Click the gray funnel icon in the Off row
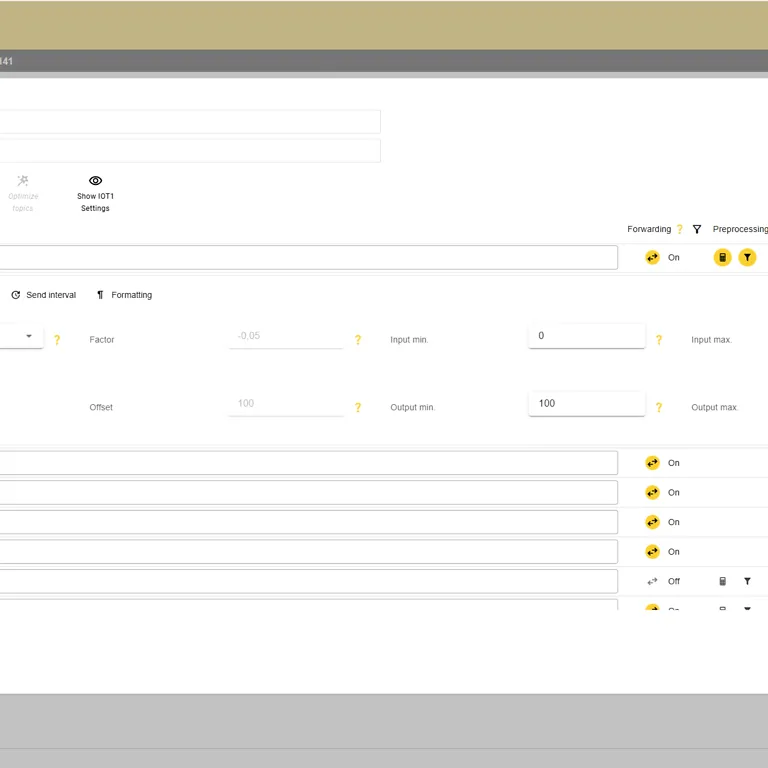Image resolution: width=768 pixels, height=768 pixels. 747,581
